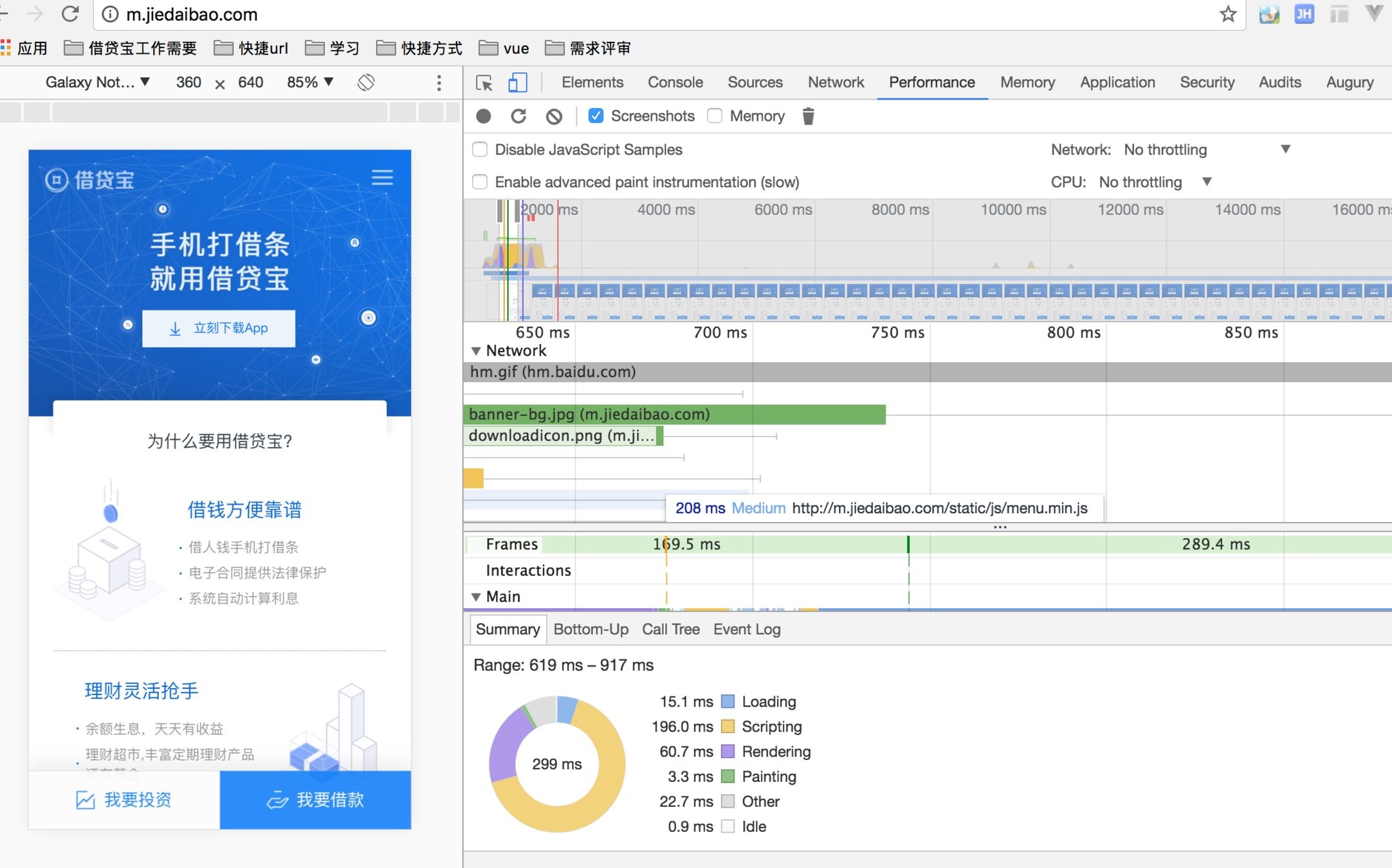1392x868 pixels.
Task: Click the record profile button
Action: tap(484, 116)
